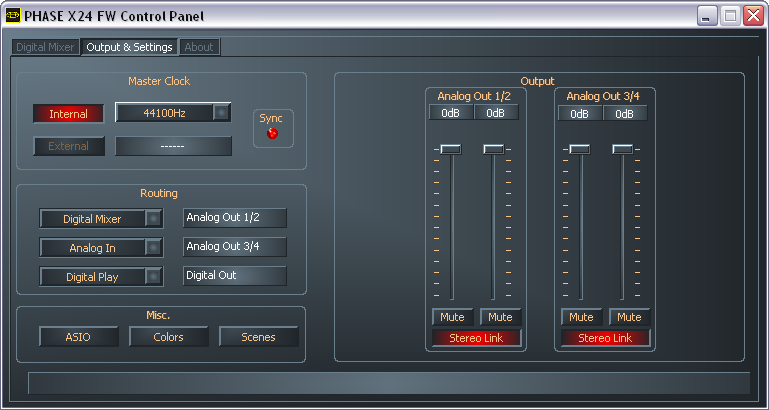Open the Digital Play routing dropdown
Screen dimensions: 769x410
tap(101, 277)
